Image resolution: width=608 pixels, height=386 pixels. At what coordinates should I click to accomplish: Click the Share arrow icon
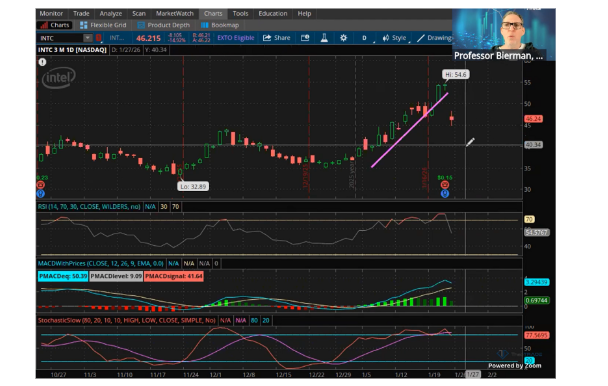267,38
